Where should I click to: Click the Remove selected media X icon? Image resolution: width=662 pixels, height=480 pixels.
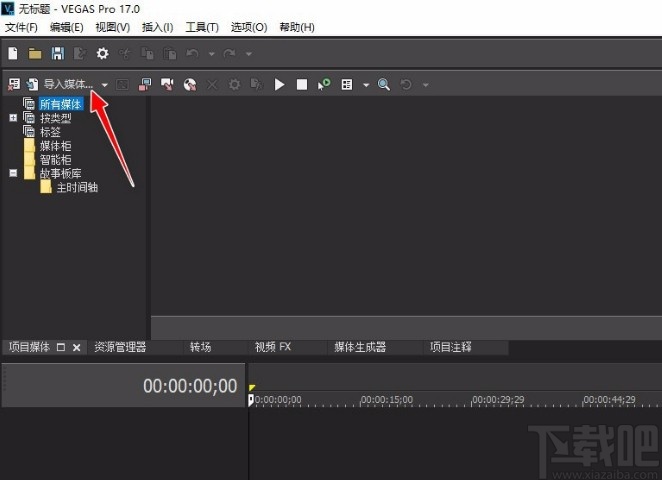pos(212,84)
